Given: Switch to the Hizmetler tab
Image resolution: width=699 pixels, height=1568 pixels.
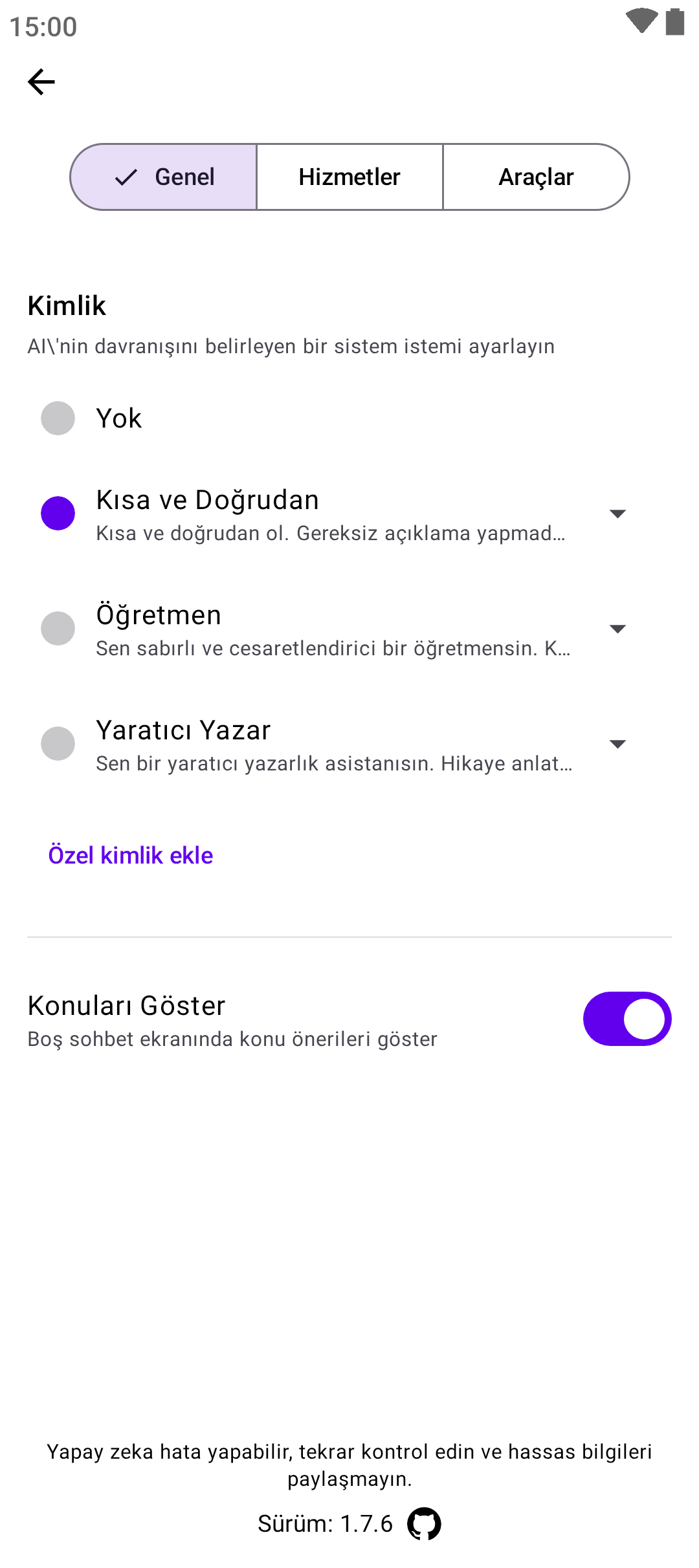Looking at the screenshot, I should tap(349, 177).
